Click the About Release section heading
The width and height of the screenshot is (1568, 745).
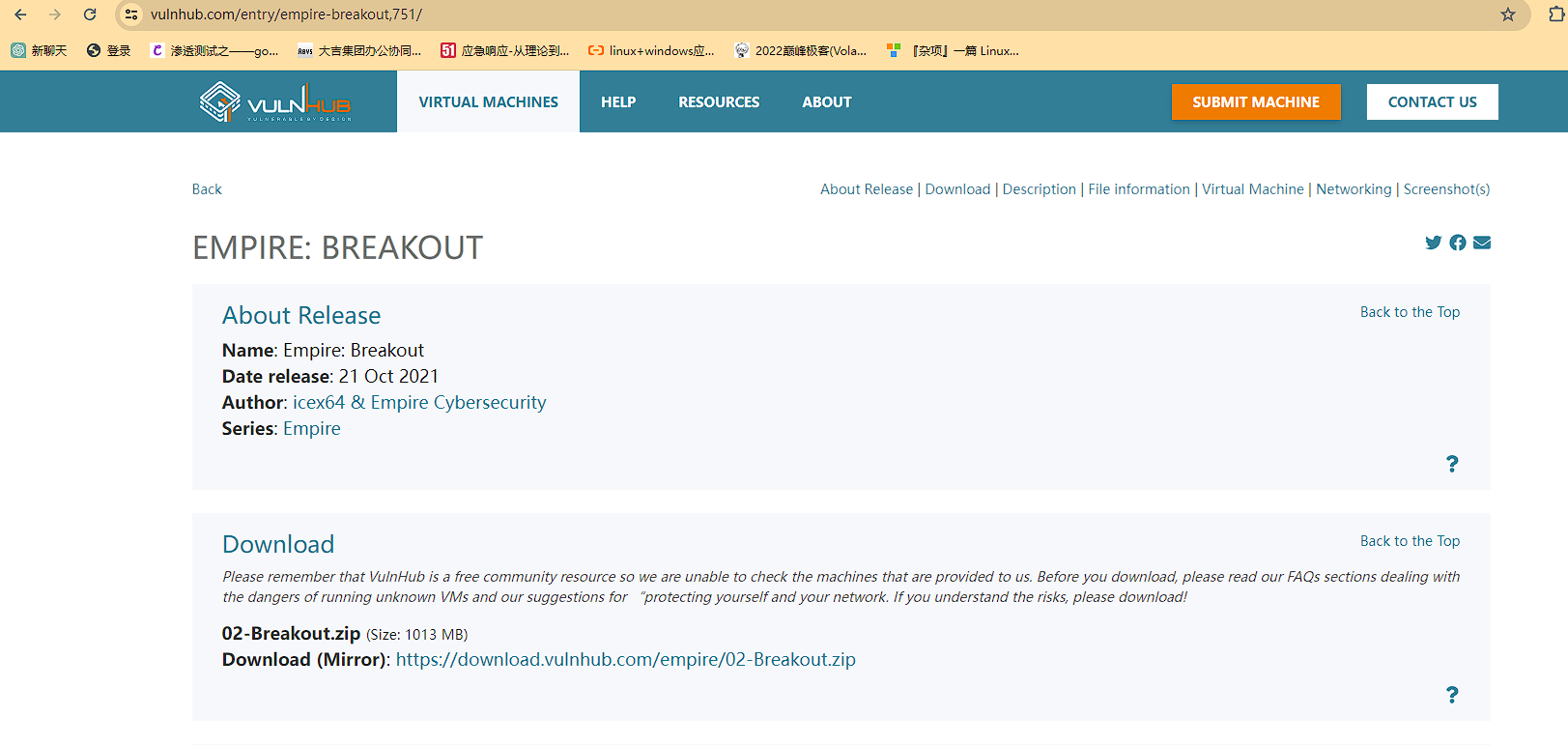[301, 315]
